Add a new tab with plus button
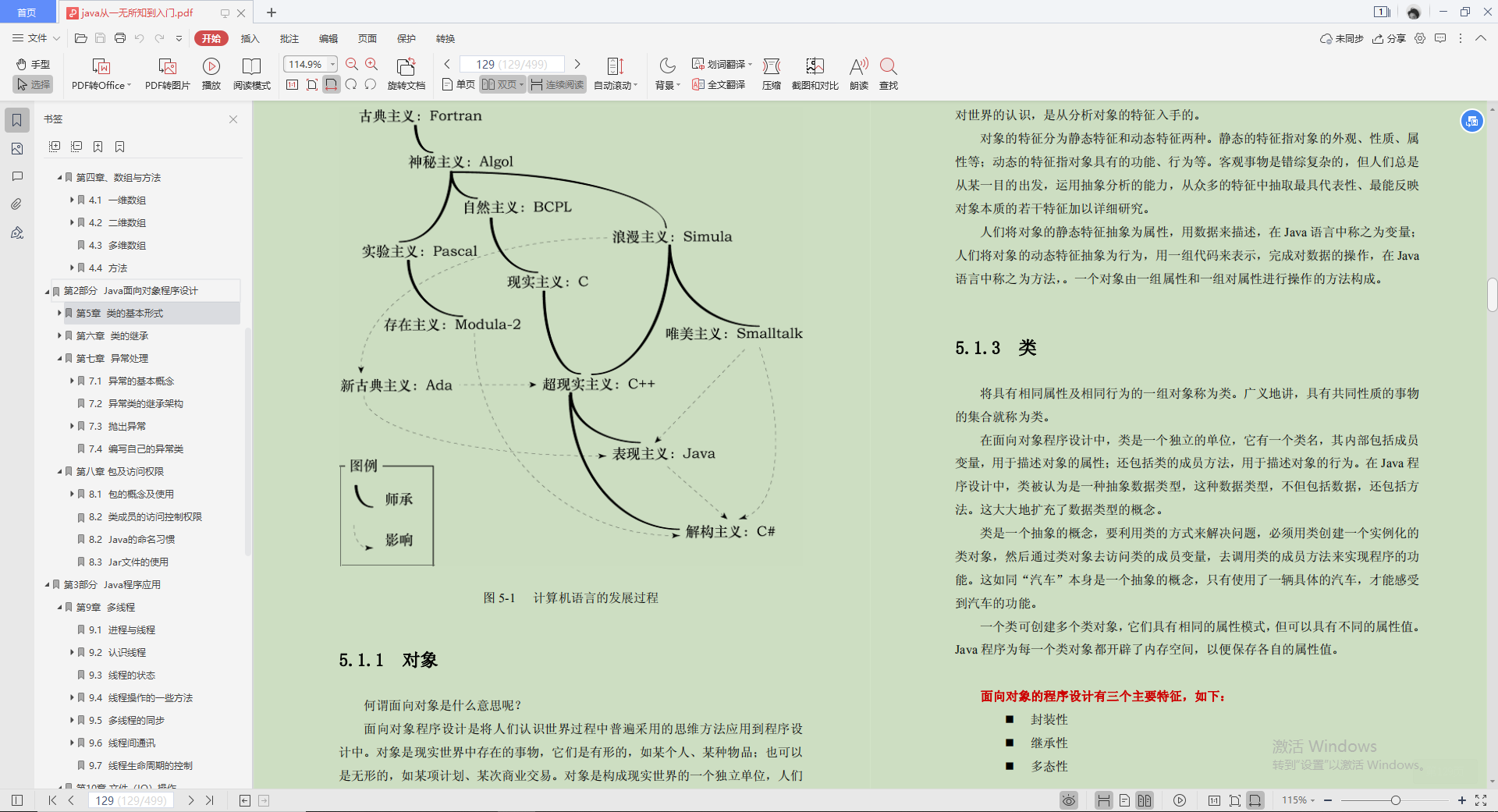The height and width of the screenshot is (812, 1498). tap(272, 12)
